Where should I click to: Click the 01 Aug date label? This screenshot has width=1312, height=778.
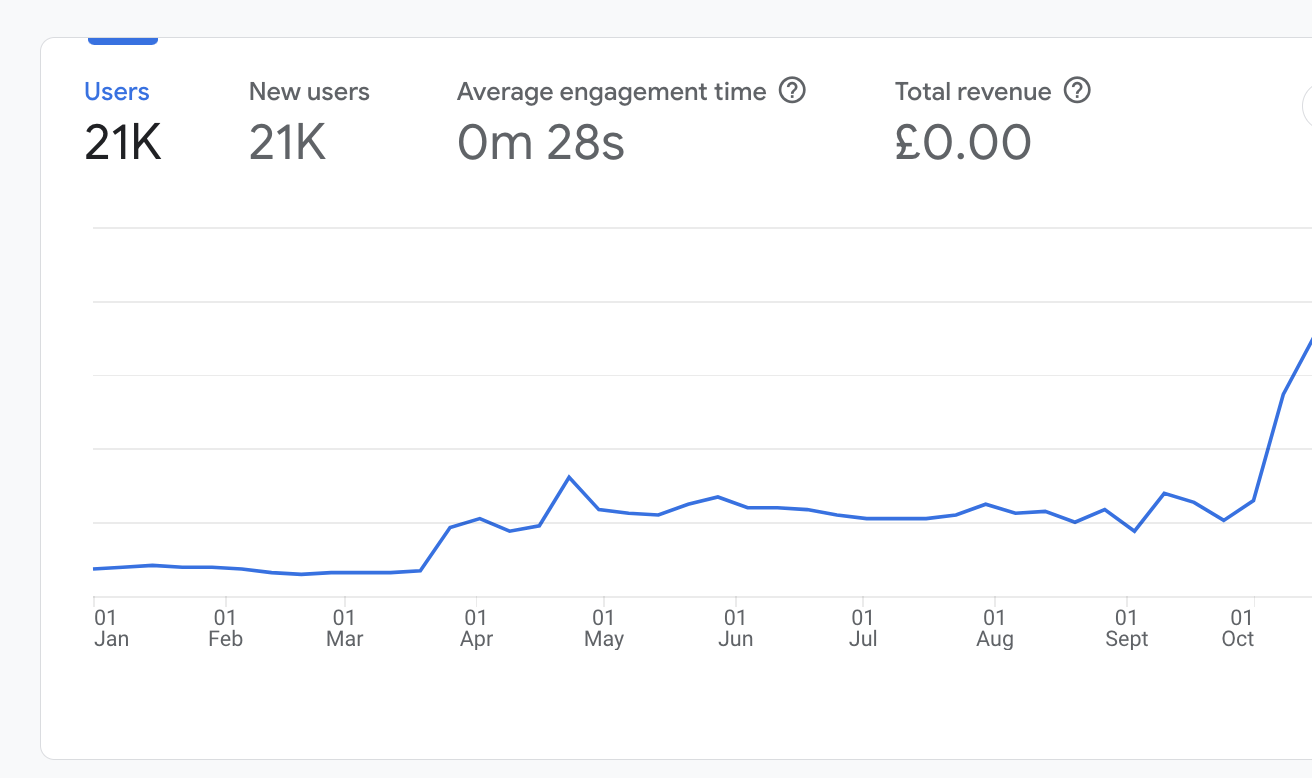click(994, 628)
